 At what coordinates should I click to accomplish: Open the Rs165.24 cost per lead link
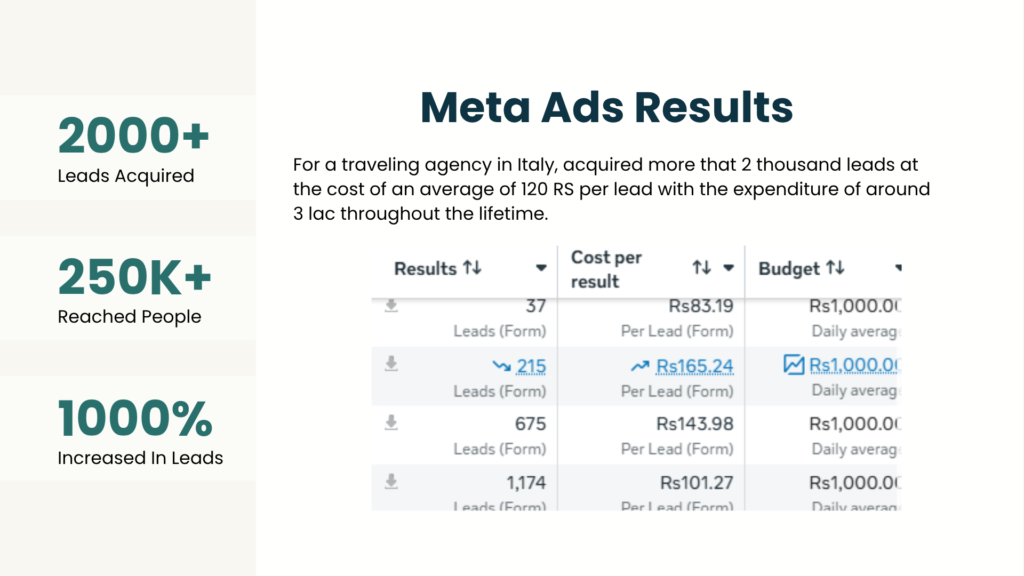click(x=694, y=366)
